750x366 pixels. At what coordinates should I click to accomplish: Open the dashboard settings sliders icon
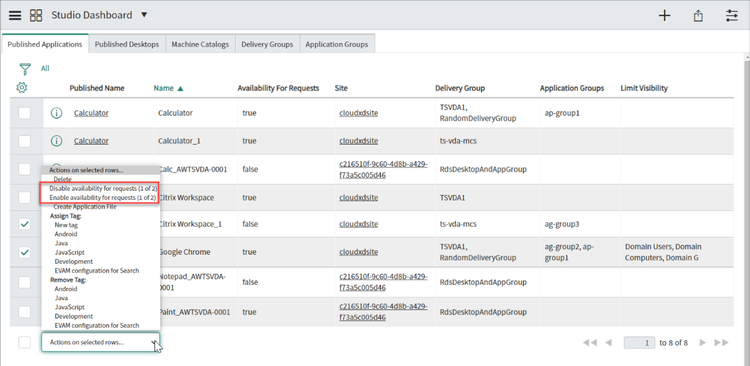[732, 15]
